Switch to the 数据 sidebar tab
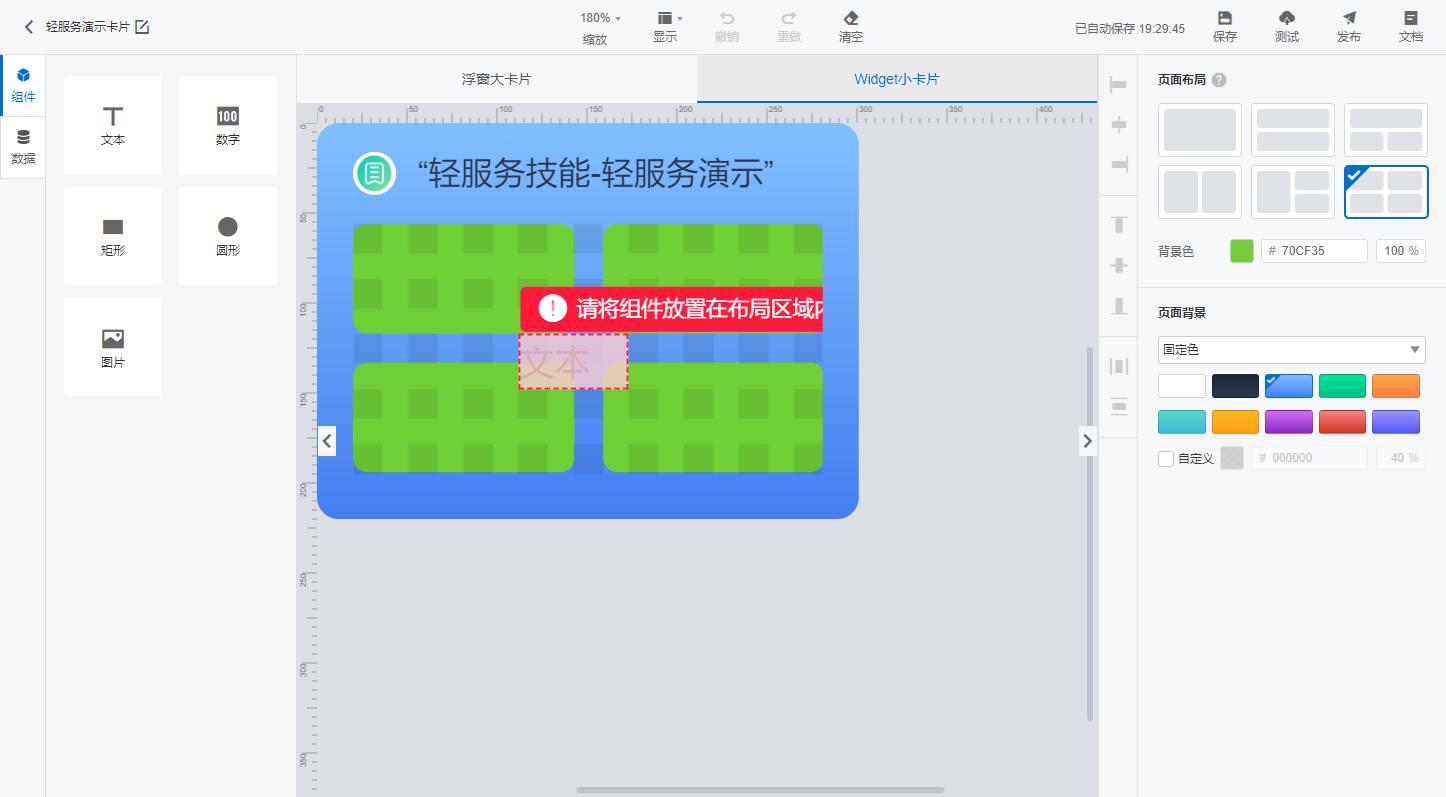This screenshot has height=797, width=1446. pyautogui.click(x=23, y=147)
